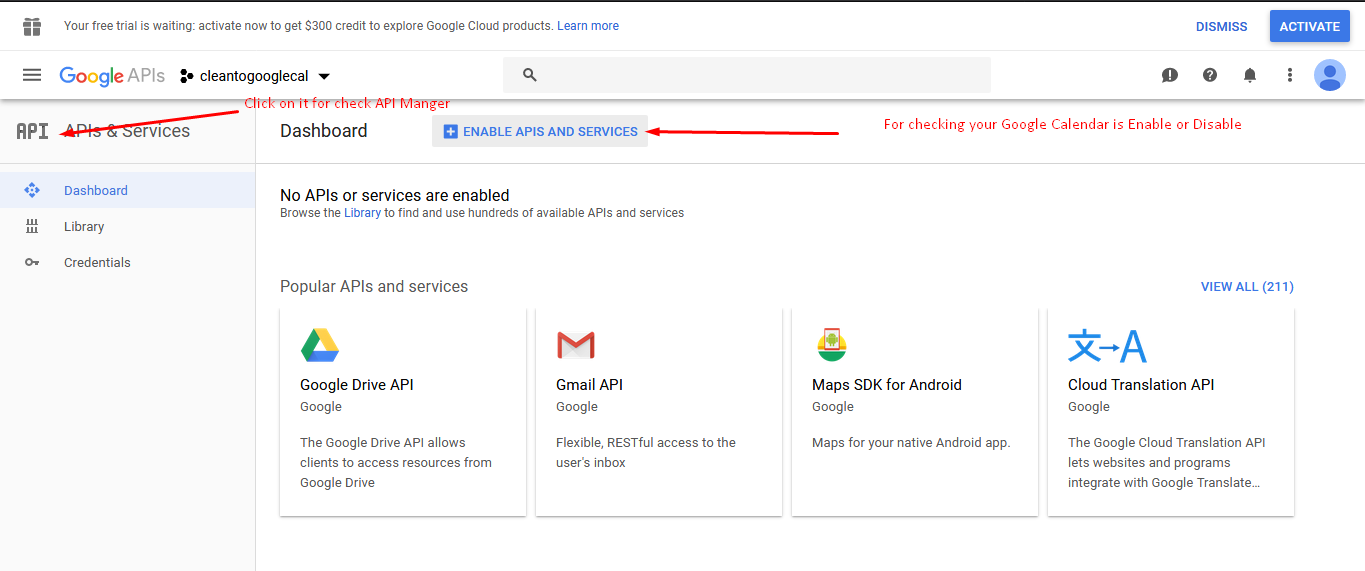1365x571 pixels.
Task: Open the Maps SDK for Android title
Action: coord(887,385)
